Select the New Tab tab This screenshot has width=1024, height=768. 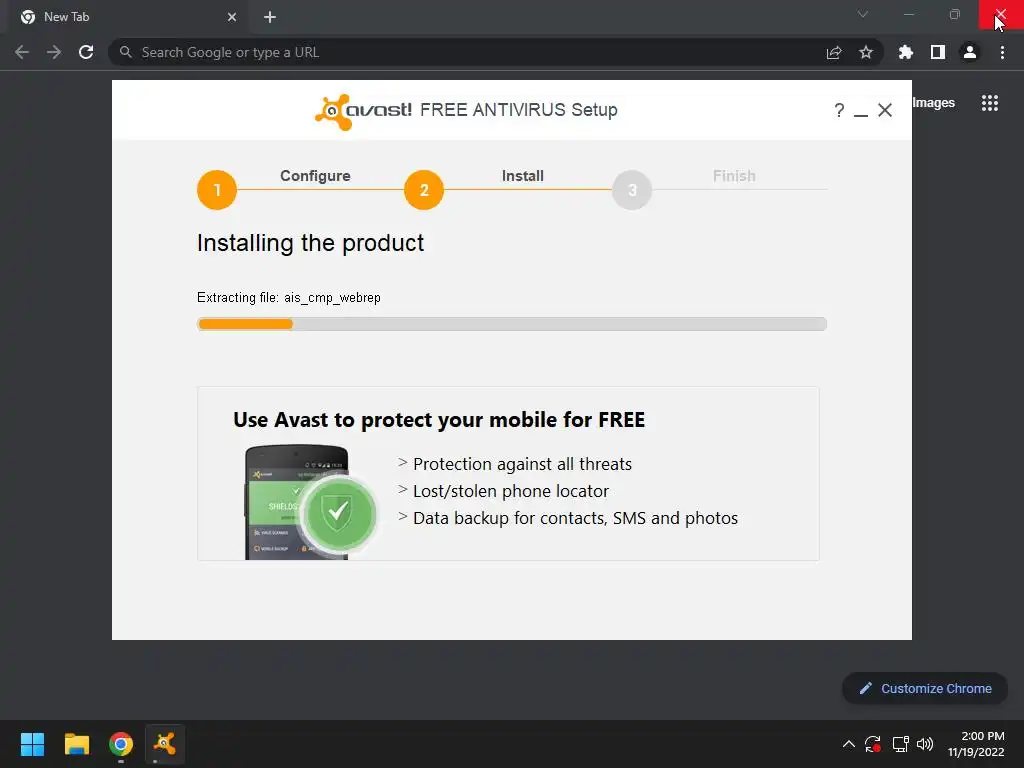[127, 17]
